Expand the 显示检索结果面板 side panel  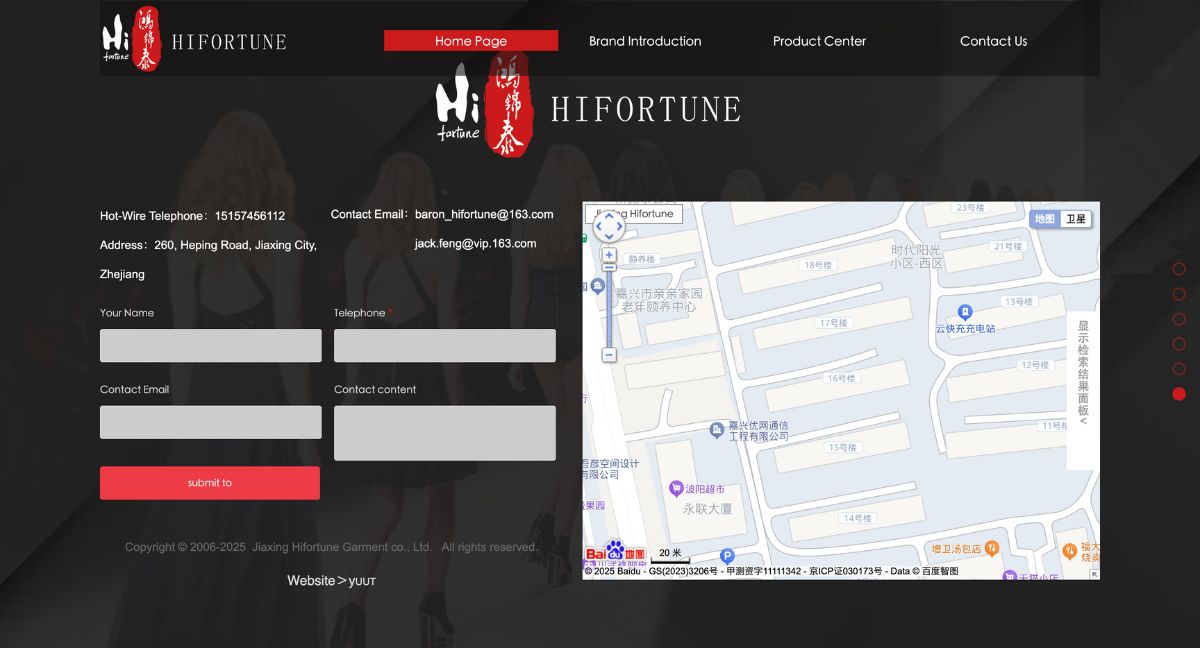pos(1083,390)
